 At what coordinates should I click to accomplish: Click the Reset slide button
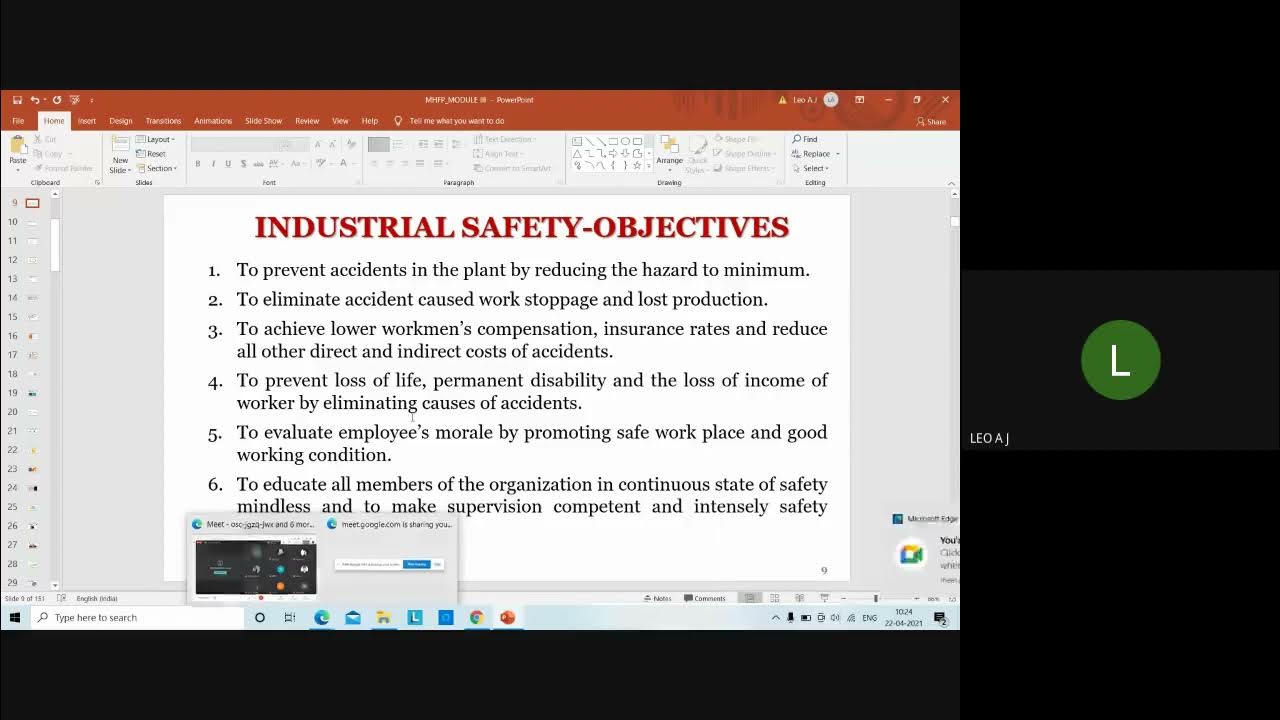(151, 154)
